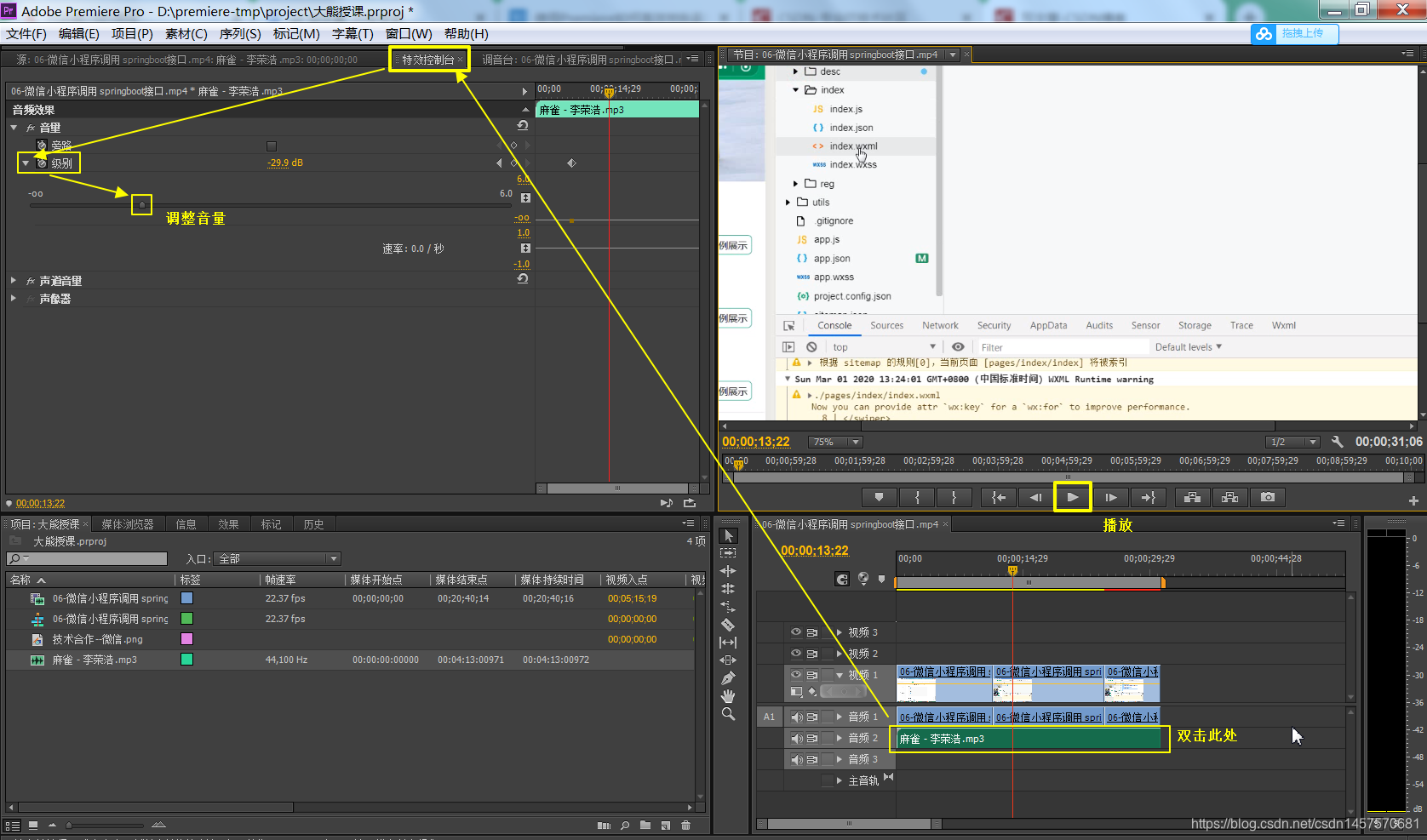Click Export Frame camera icon
Viewport: 1427px width, 840px height.
point(1267,497)
